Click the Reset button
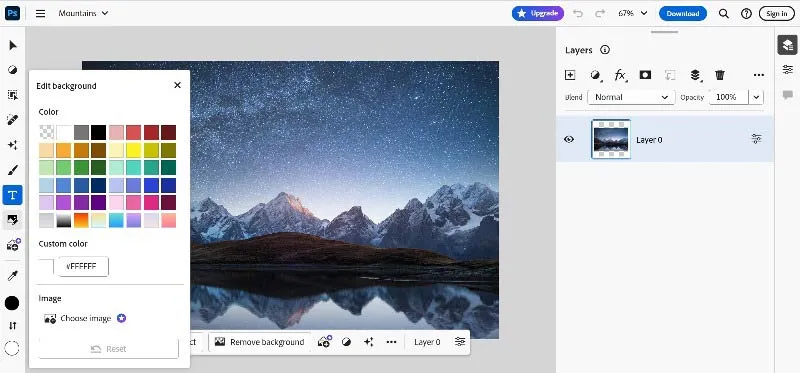This screenshot has width=800, height=373. [108, 349]
